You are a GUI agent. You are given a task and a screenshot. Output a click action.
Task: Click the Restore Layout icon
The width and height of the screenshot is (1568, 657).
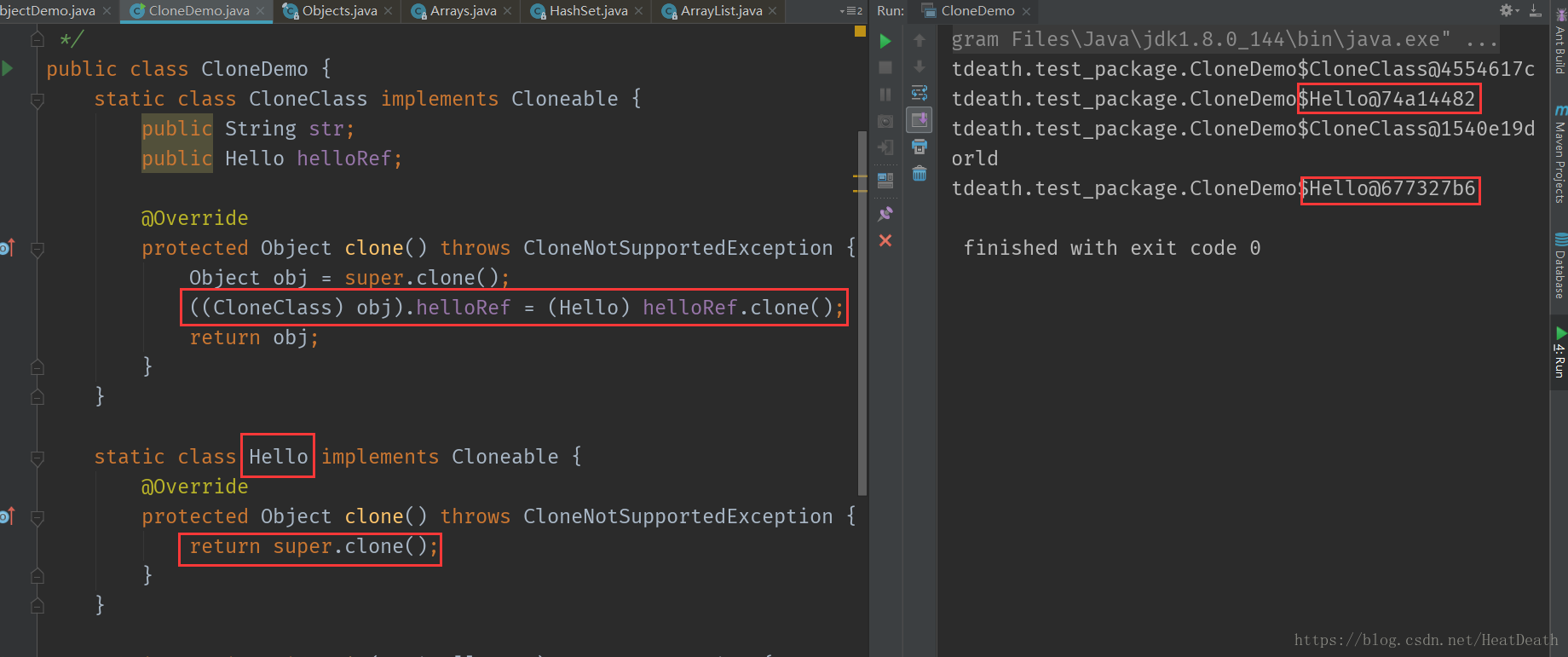885,181
